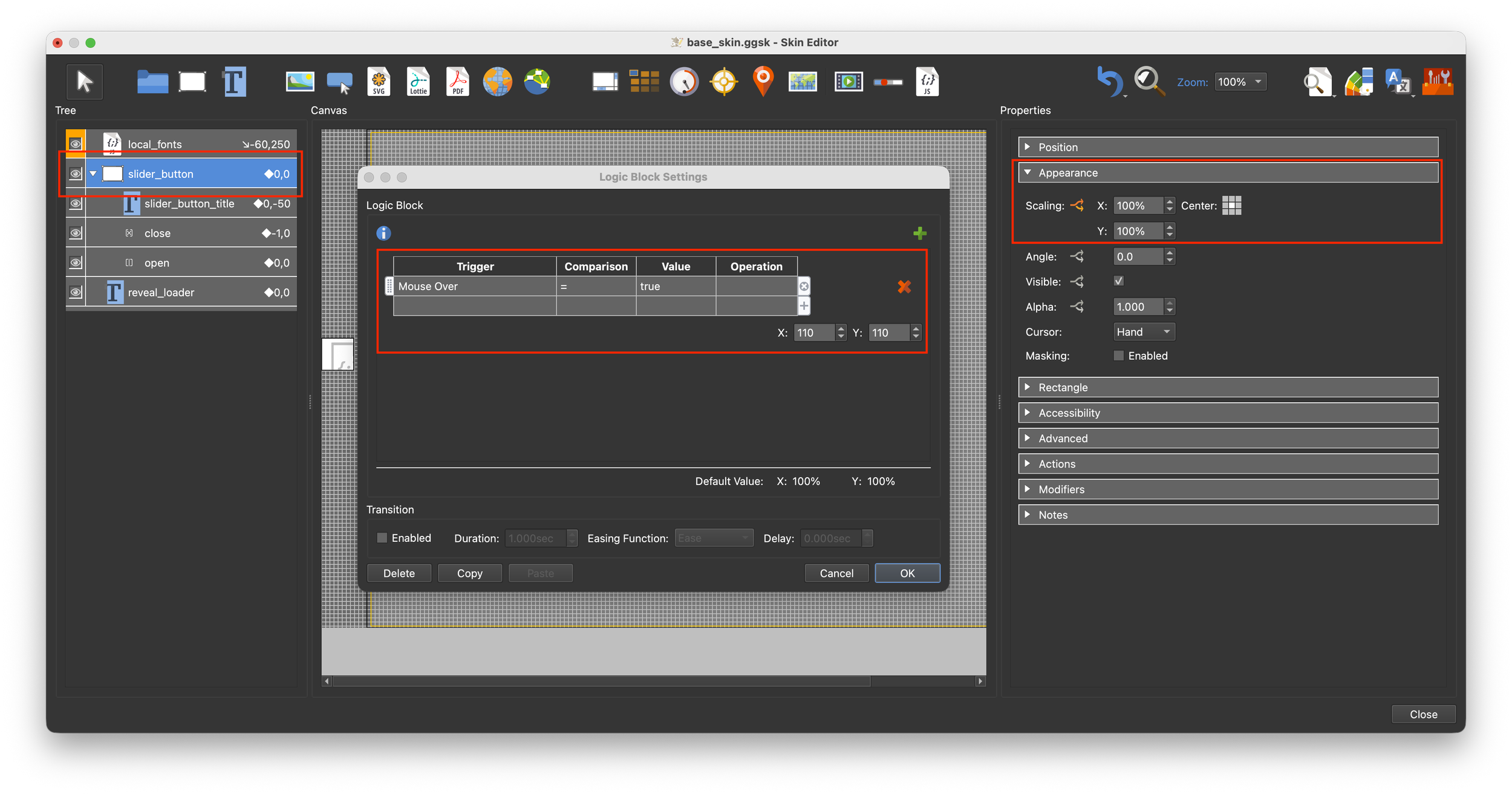Select the SVG element toolbar icon
Screen dimensions: 1512x794
click(x=379, y=82)
